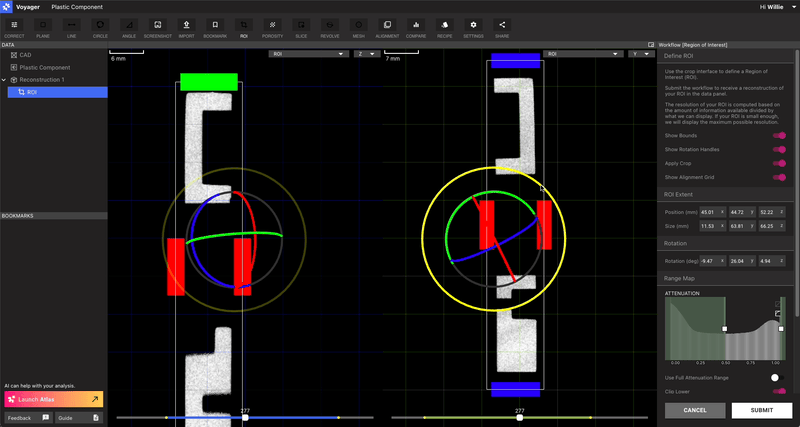
Task: Toggle the Show Bounds switch
Action: [779, 136]
